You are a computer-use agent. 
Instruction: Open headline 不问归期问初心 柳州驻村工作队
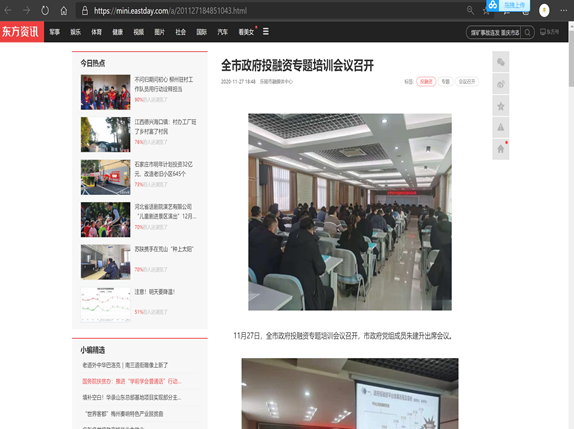(x=164, y=84)
